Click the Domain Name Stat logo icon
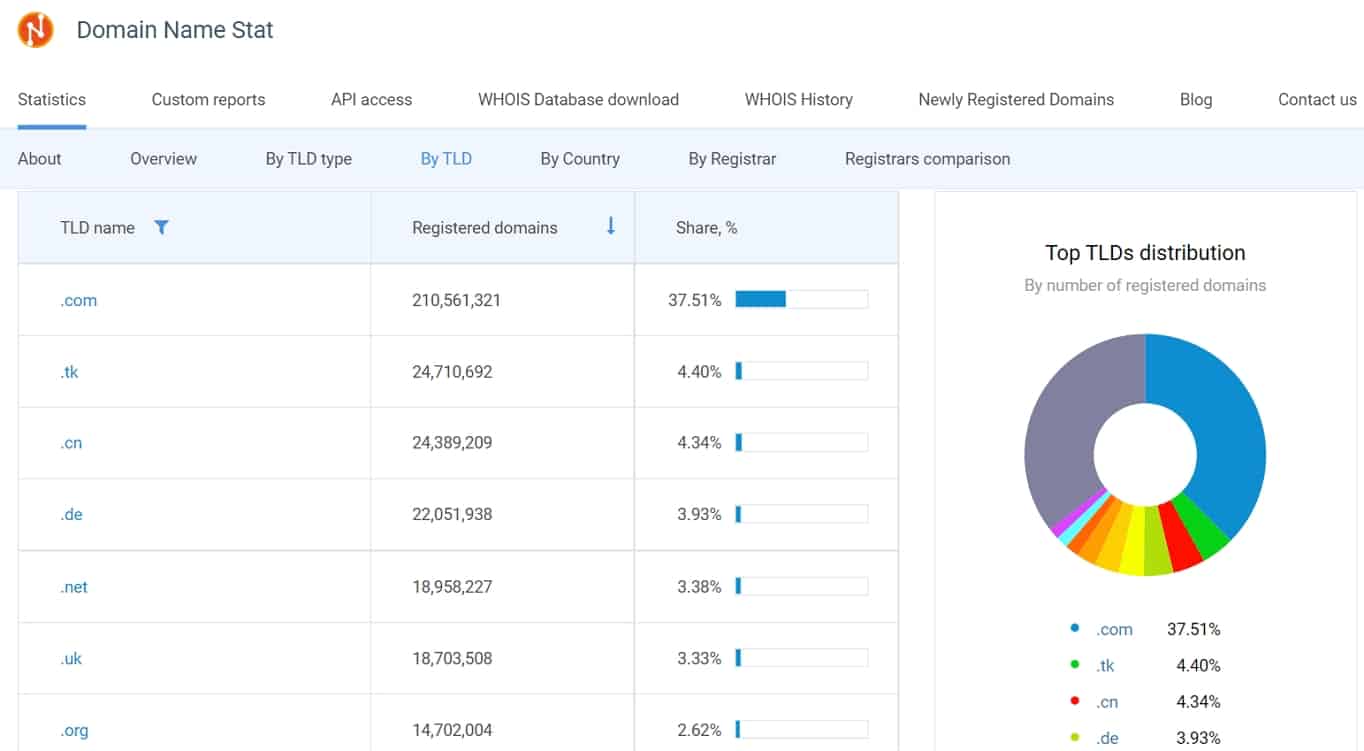Screen dimensions: 1364x751 (x=35, y=30)
